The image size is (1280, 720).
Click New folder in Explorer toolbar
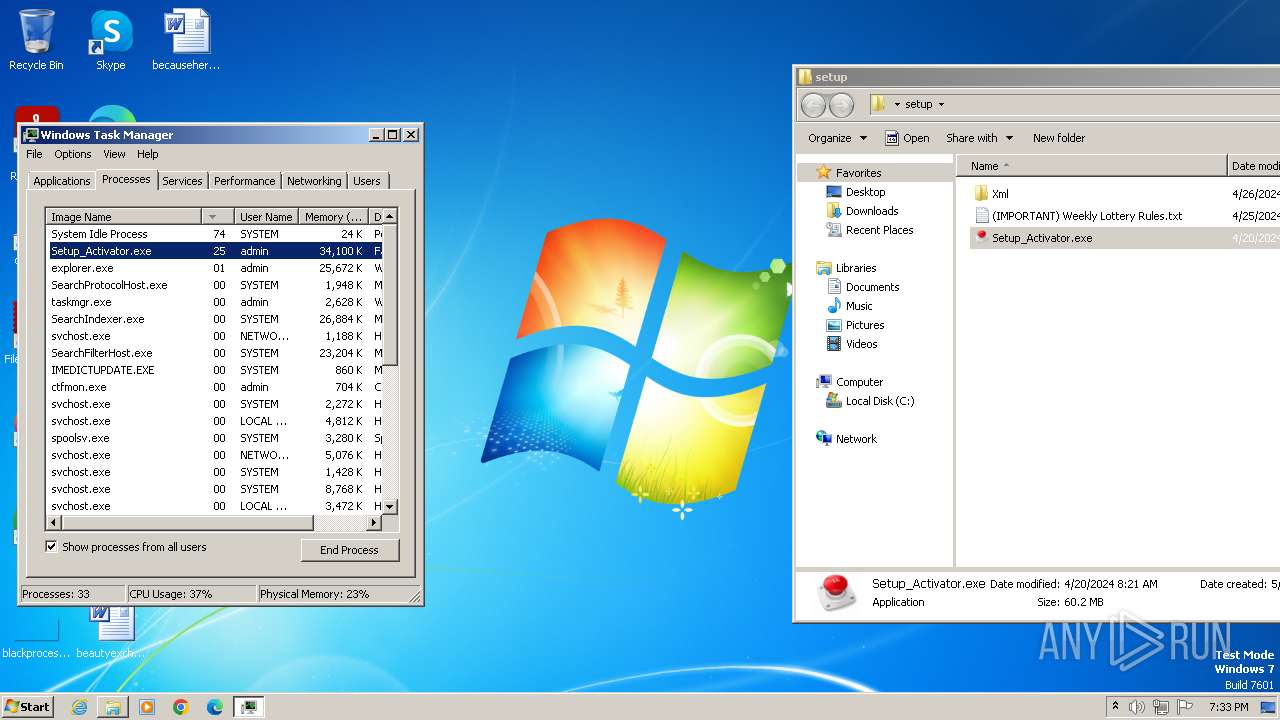click(1059, 138)
